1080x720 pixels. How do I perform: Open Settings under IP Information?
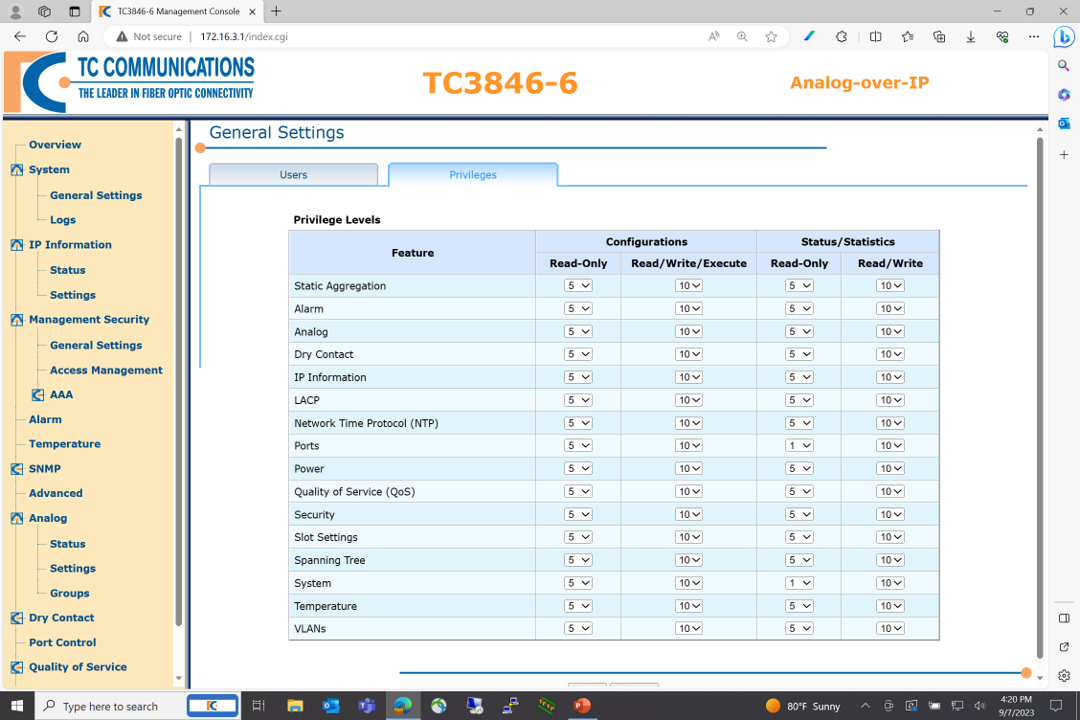[72, 295]
